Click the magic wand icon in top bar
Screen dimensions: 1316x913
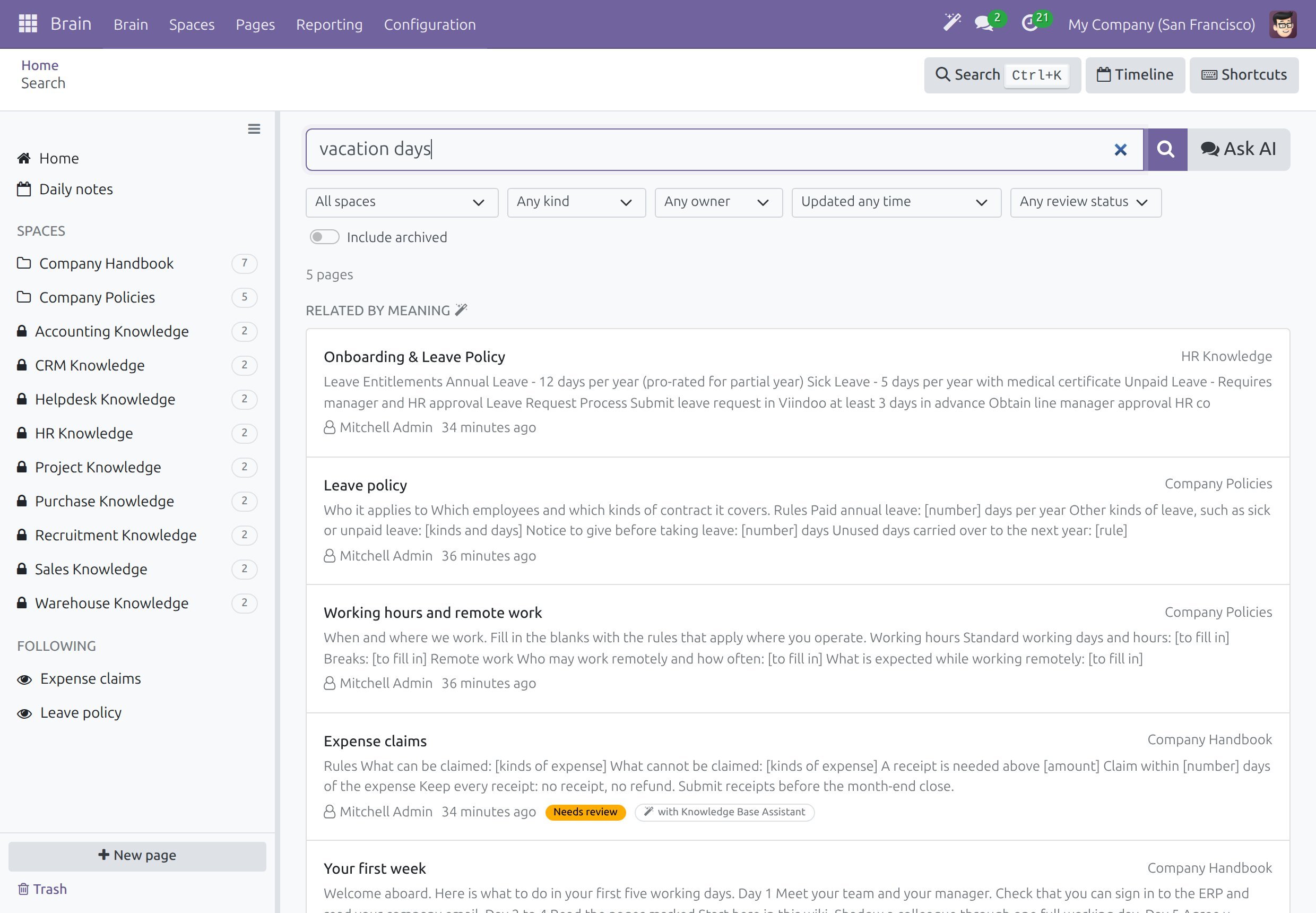point(951,23)
